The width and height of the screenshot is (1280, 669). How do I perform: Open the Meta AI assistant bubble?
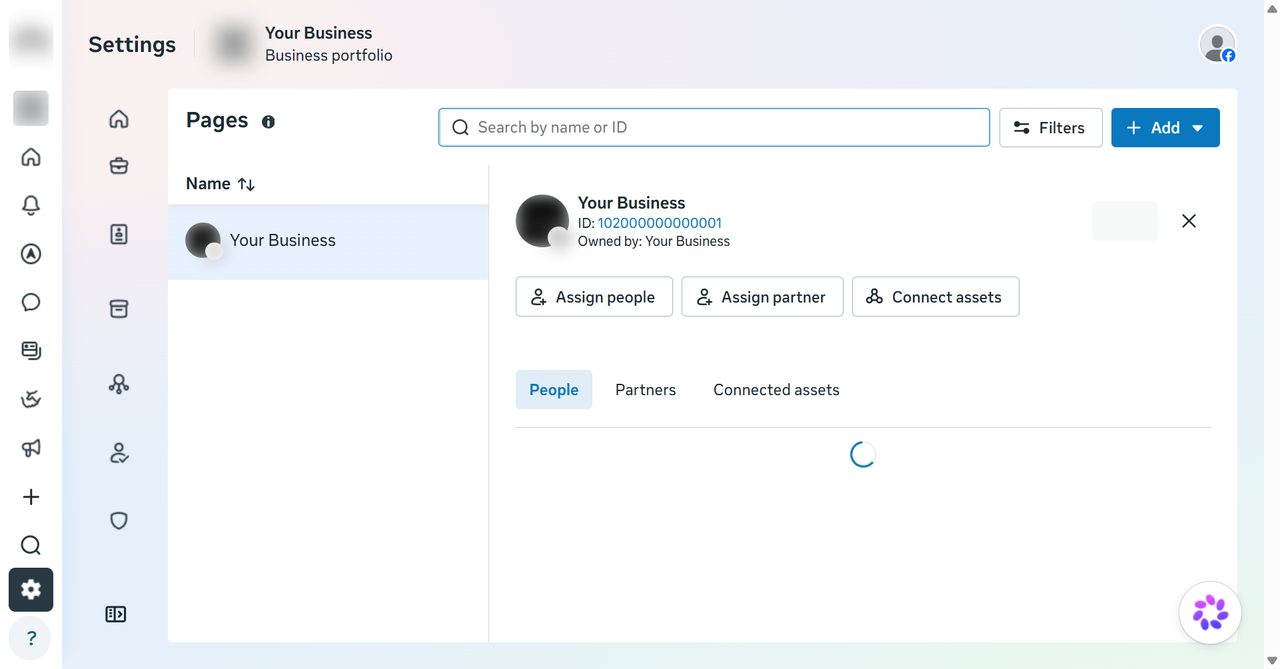tap(1210, 612)
